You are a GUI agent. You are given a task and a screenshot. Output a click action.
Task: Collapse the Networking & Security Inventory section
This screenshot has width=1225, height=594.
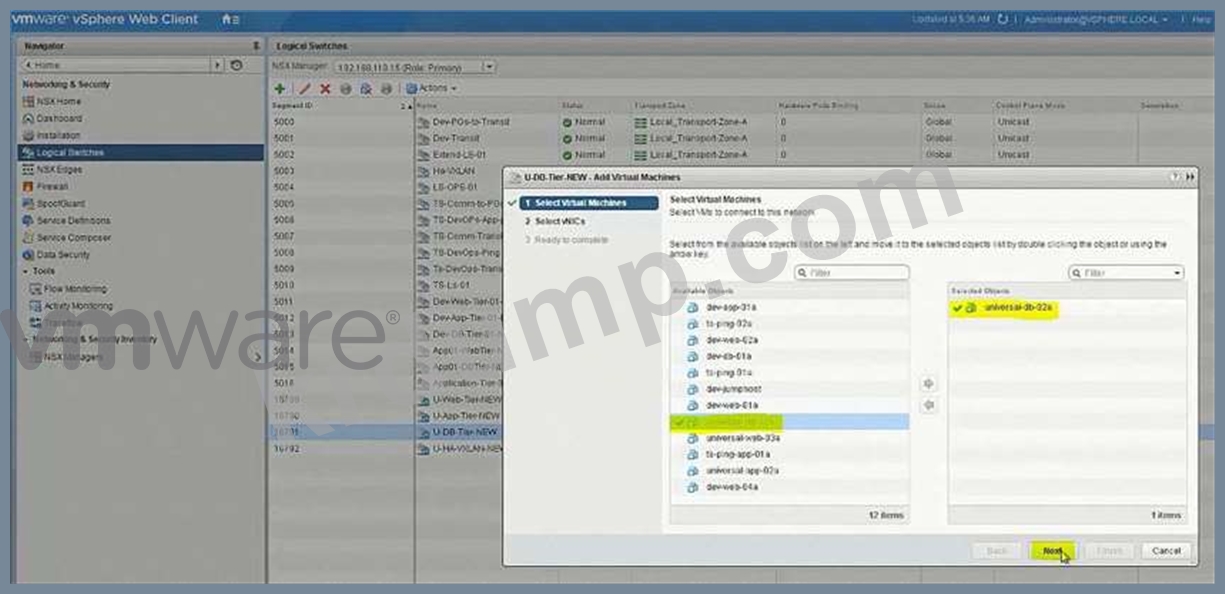26,340
